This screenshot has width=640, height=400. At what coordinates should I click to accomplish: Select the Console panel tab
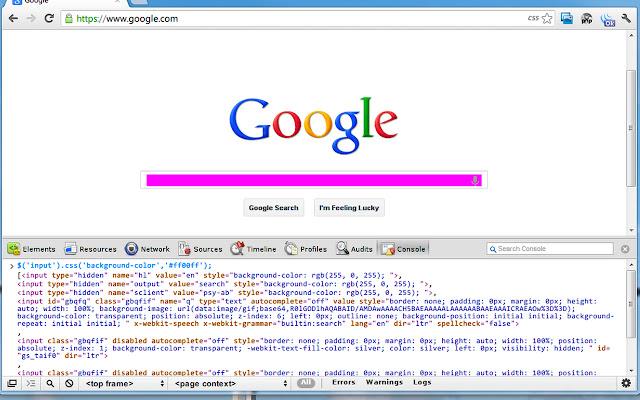pyautogui.click(x=403, y=249)
